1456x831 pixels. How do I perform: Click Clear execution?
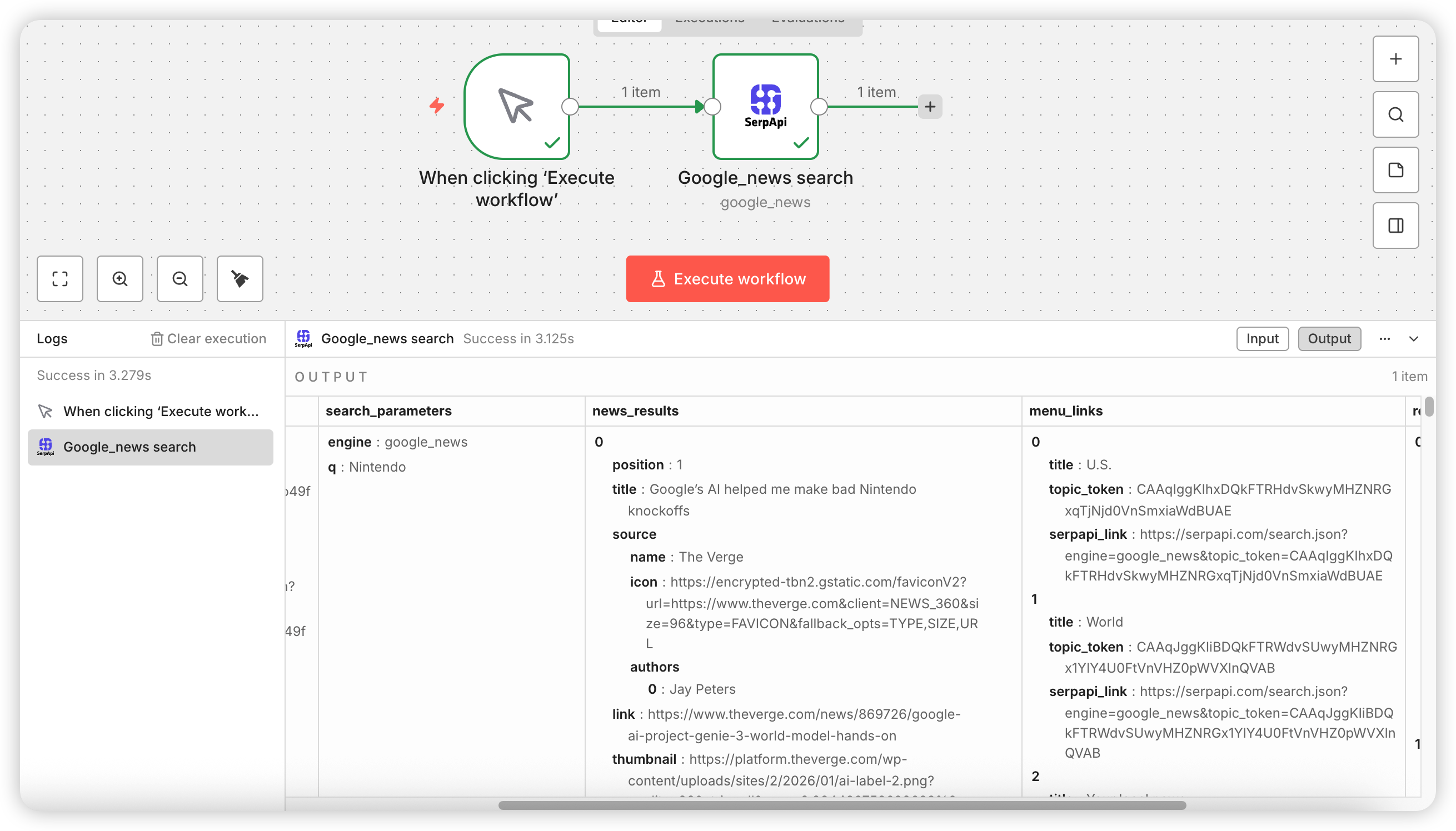point(208,338)
